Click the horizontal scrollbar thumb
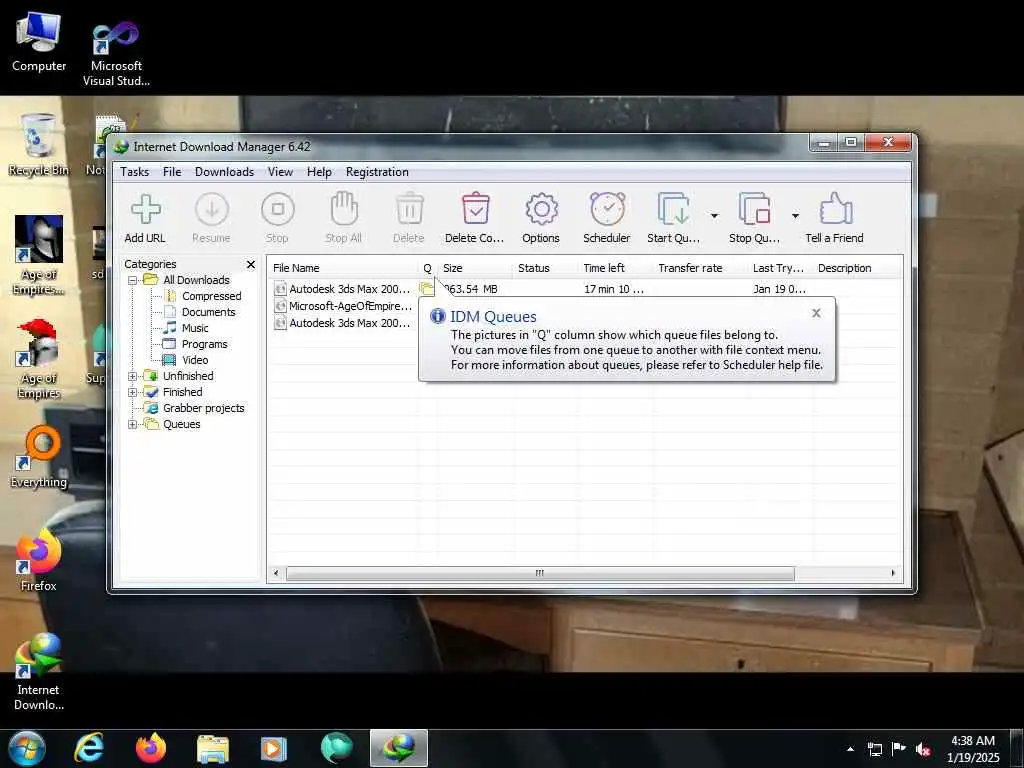 point(540,573)
